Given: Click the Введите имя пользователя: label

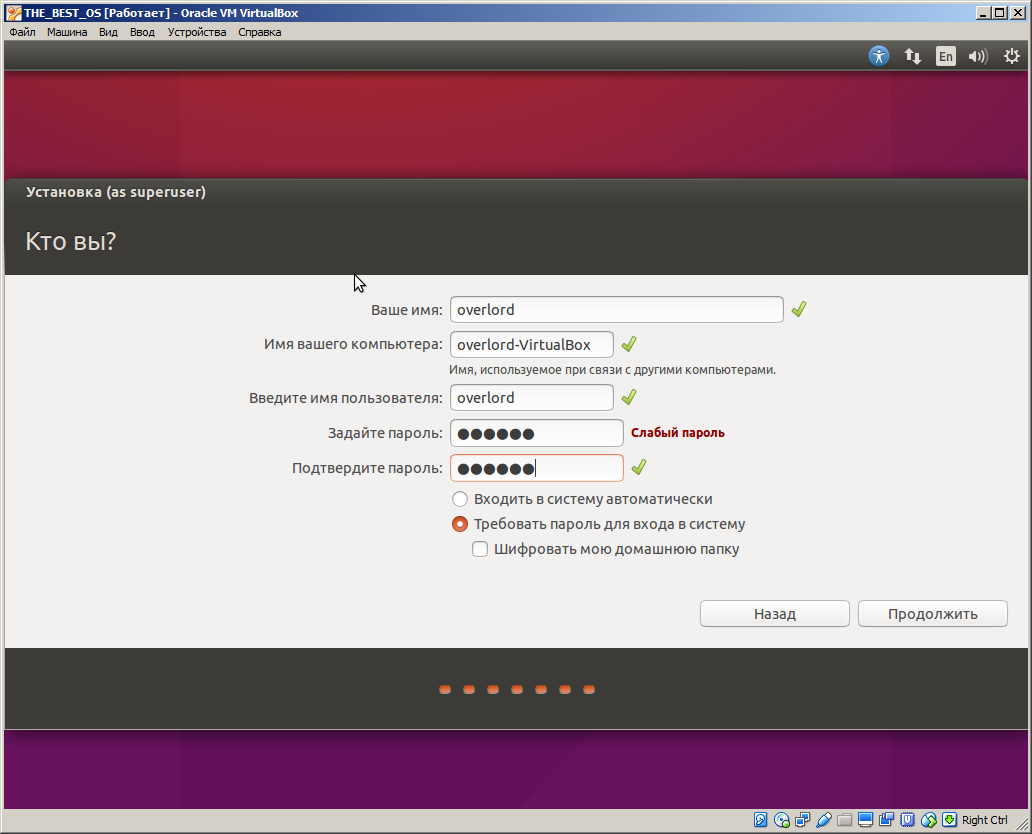Looking at the screenshot, I should click(x=346, y=398).
